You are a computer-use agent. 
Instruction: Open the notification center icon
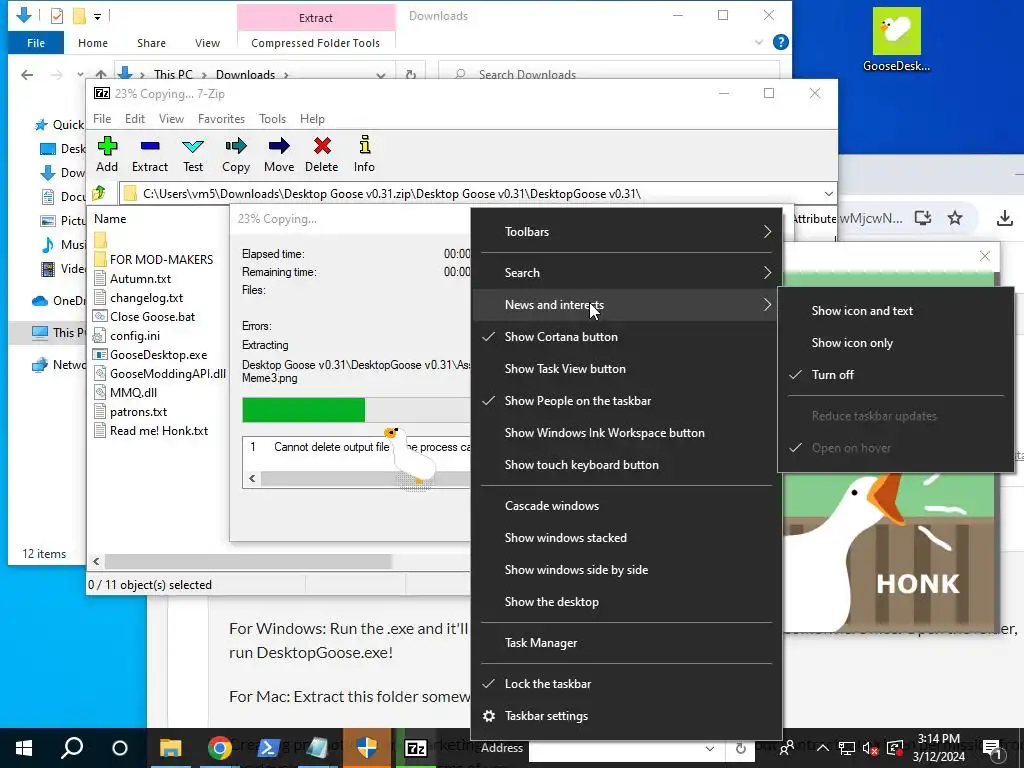coord(993,748)
